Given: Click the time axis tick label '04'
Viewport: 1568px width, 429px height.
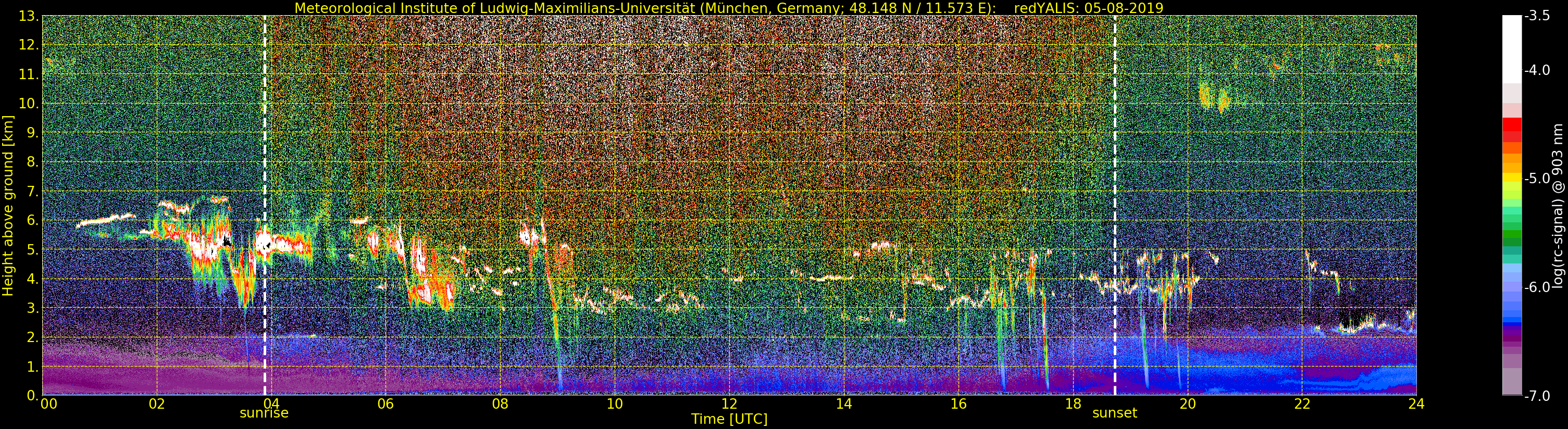Looking at the screenshot, I should click(271, 403).
